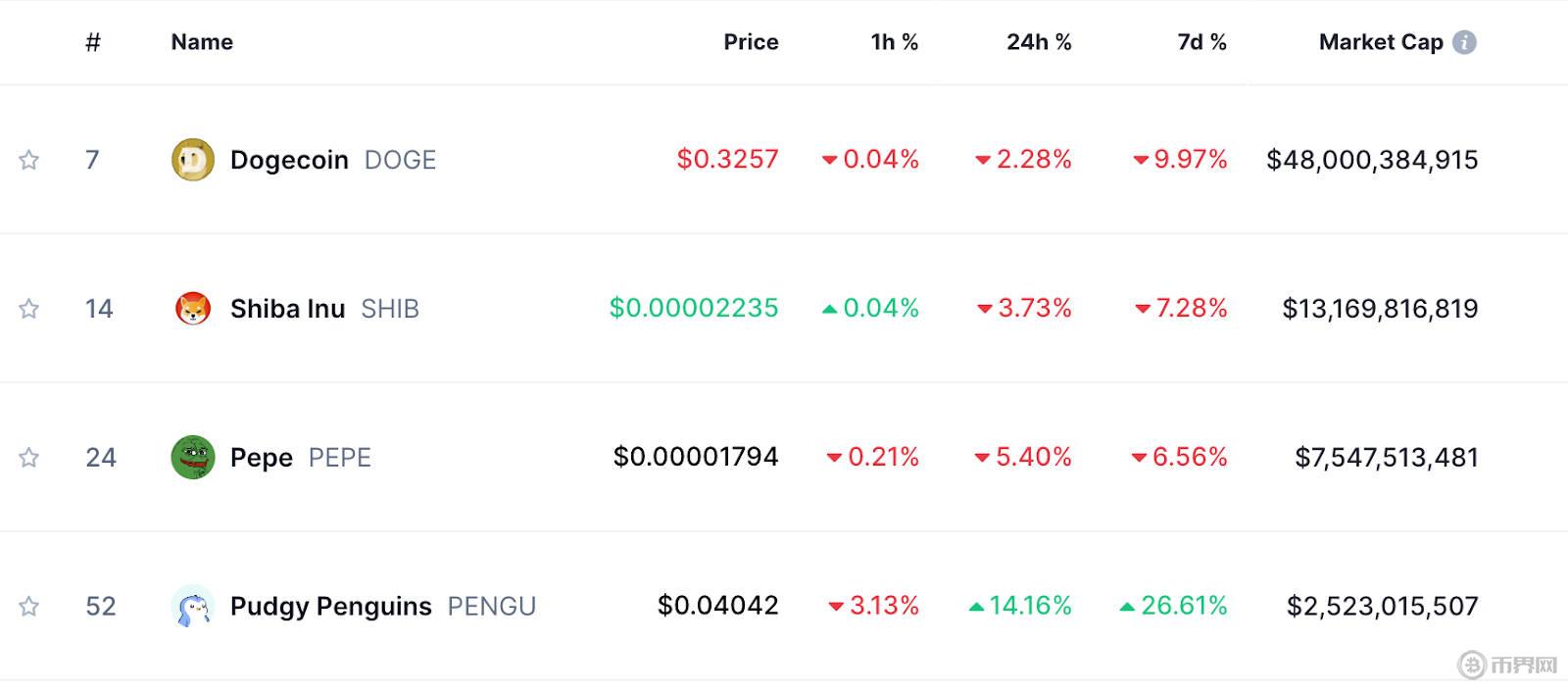This screenshot has height=692, width=1568.
Task: Open the Shiba Inu name link
Action: pos(287,309)
